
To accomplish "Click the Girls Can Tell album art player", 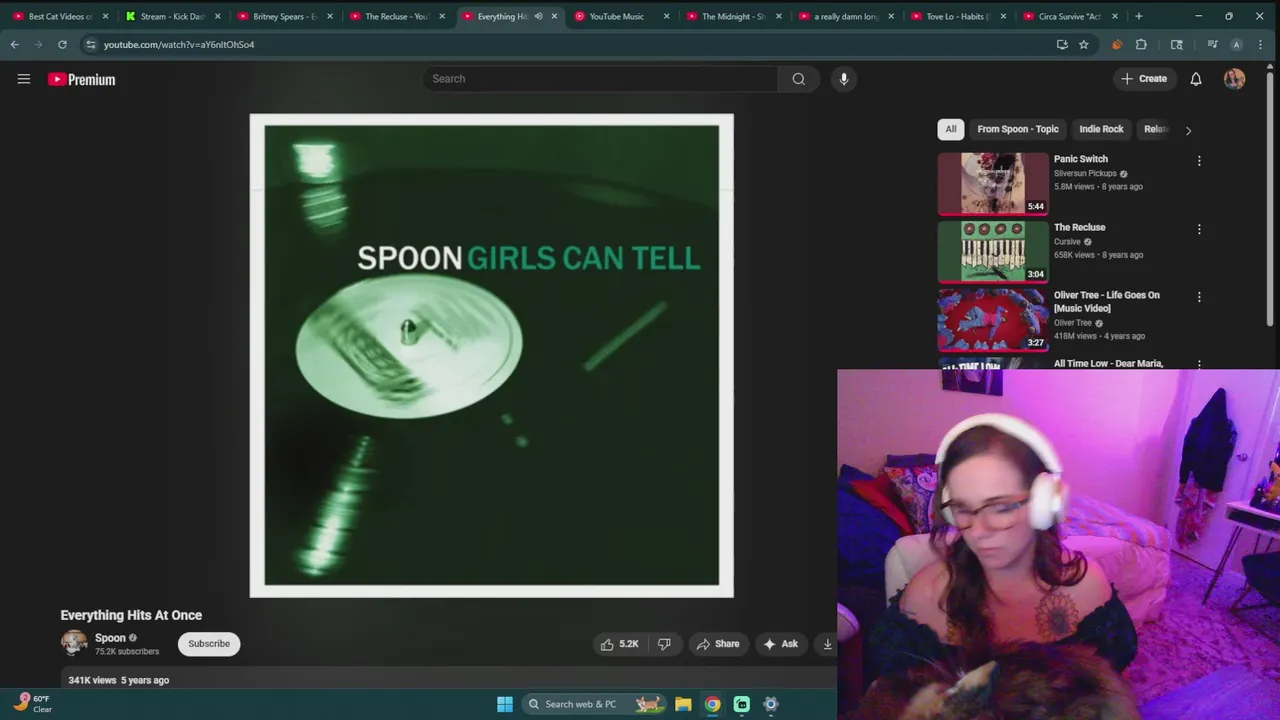I will (491, 355).
